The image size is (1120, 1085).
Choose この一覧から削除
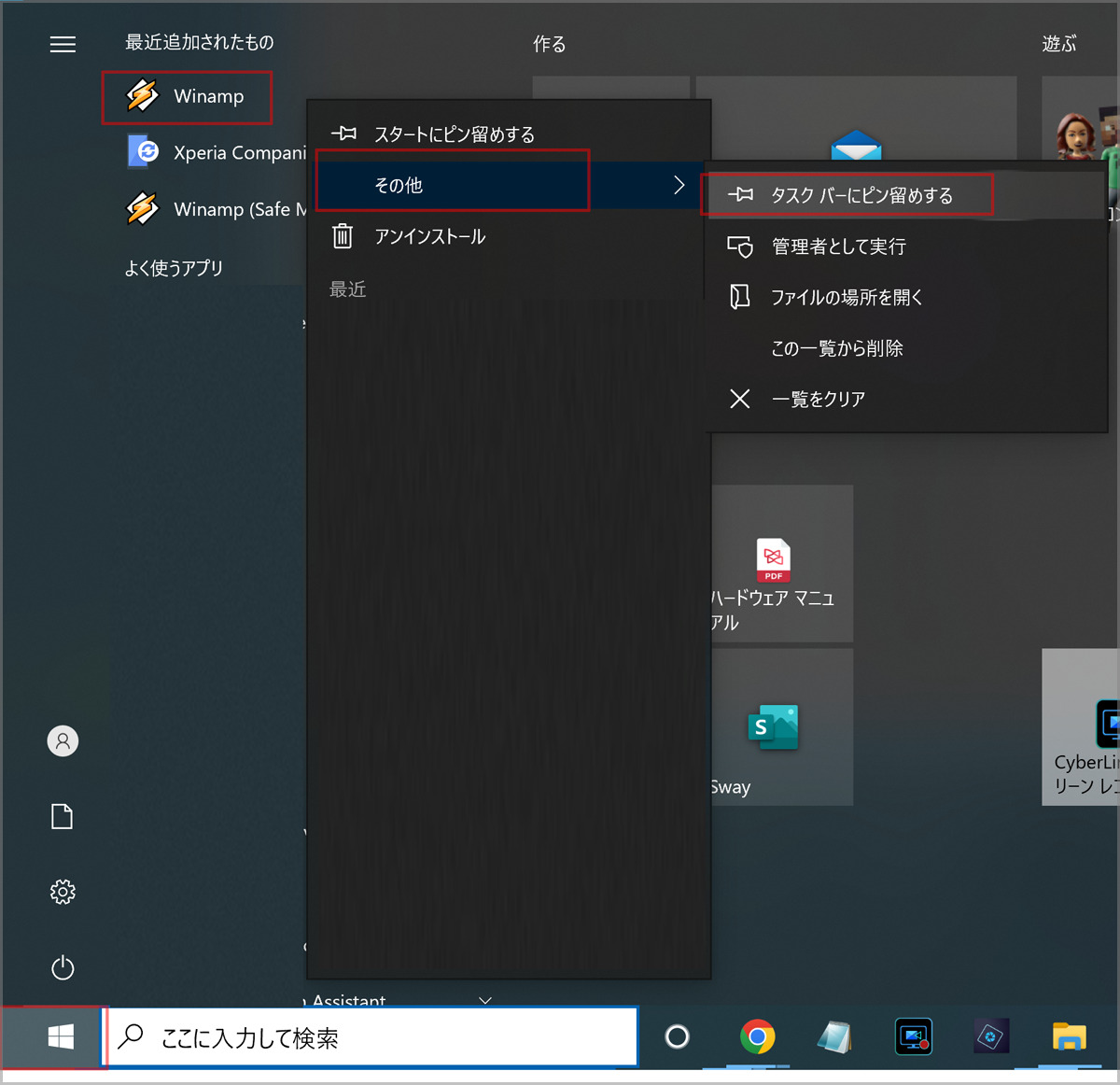coord(905,348)
